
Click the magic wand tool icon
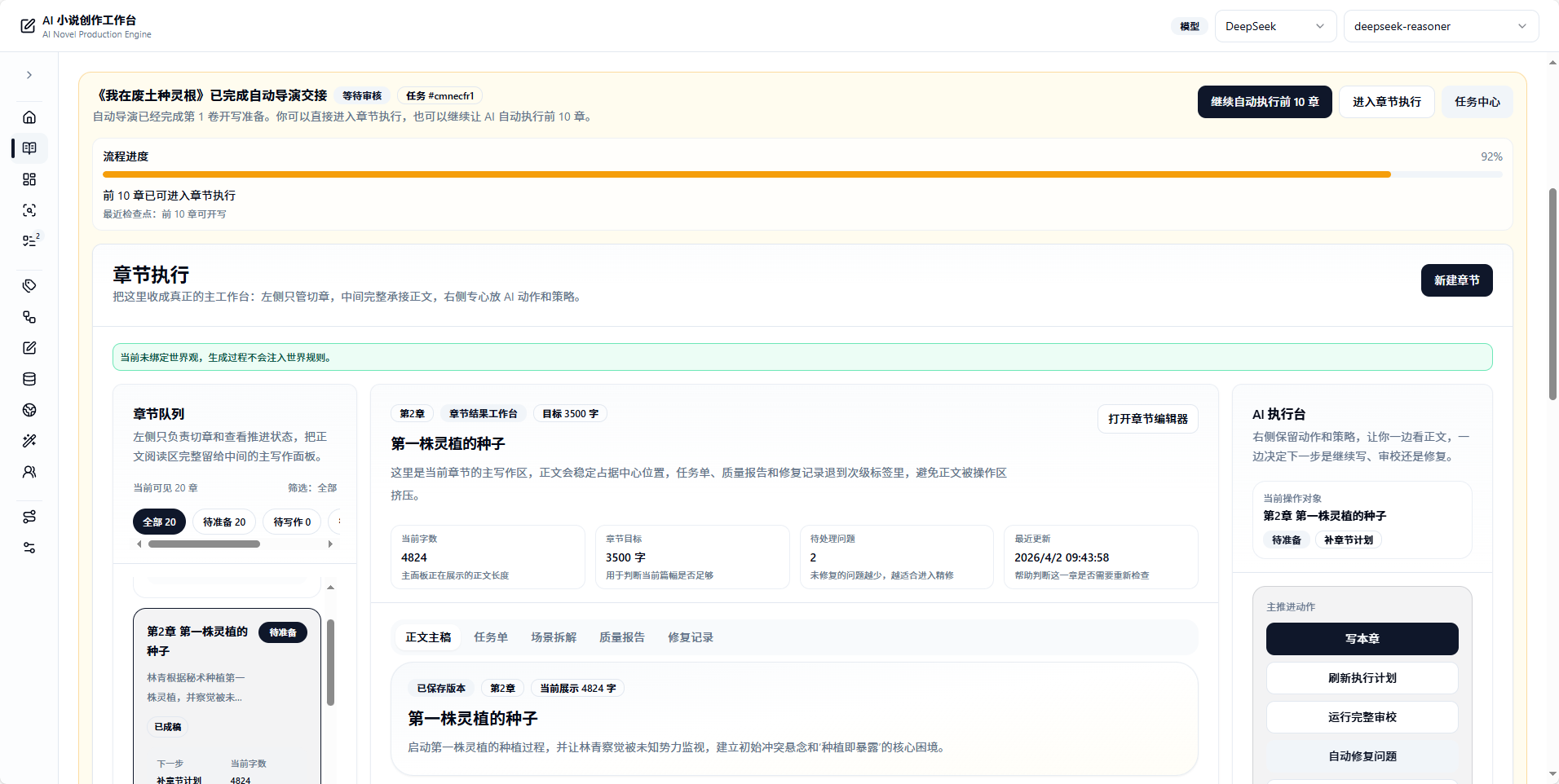click(x=29, y=440)
